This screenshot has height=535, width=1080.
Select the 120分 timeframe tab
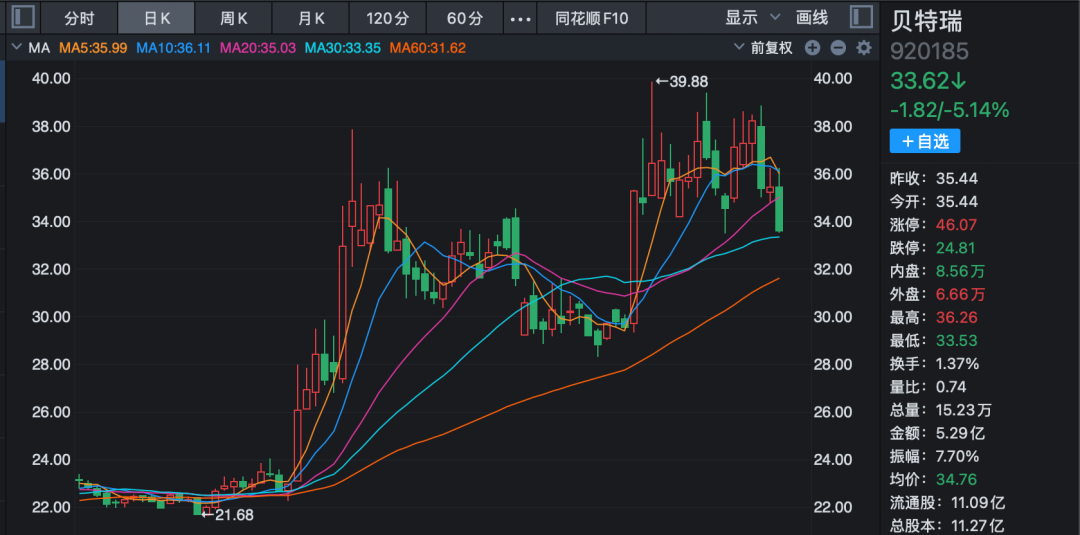[x=388, y=18]
